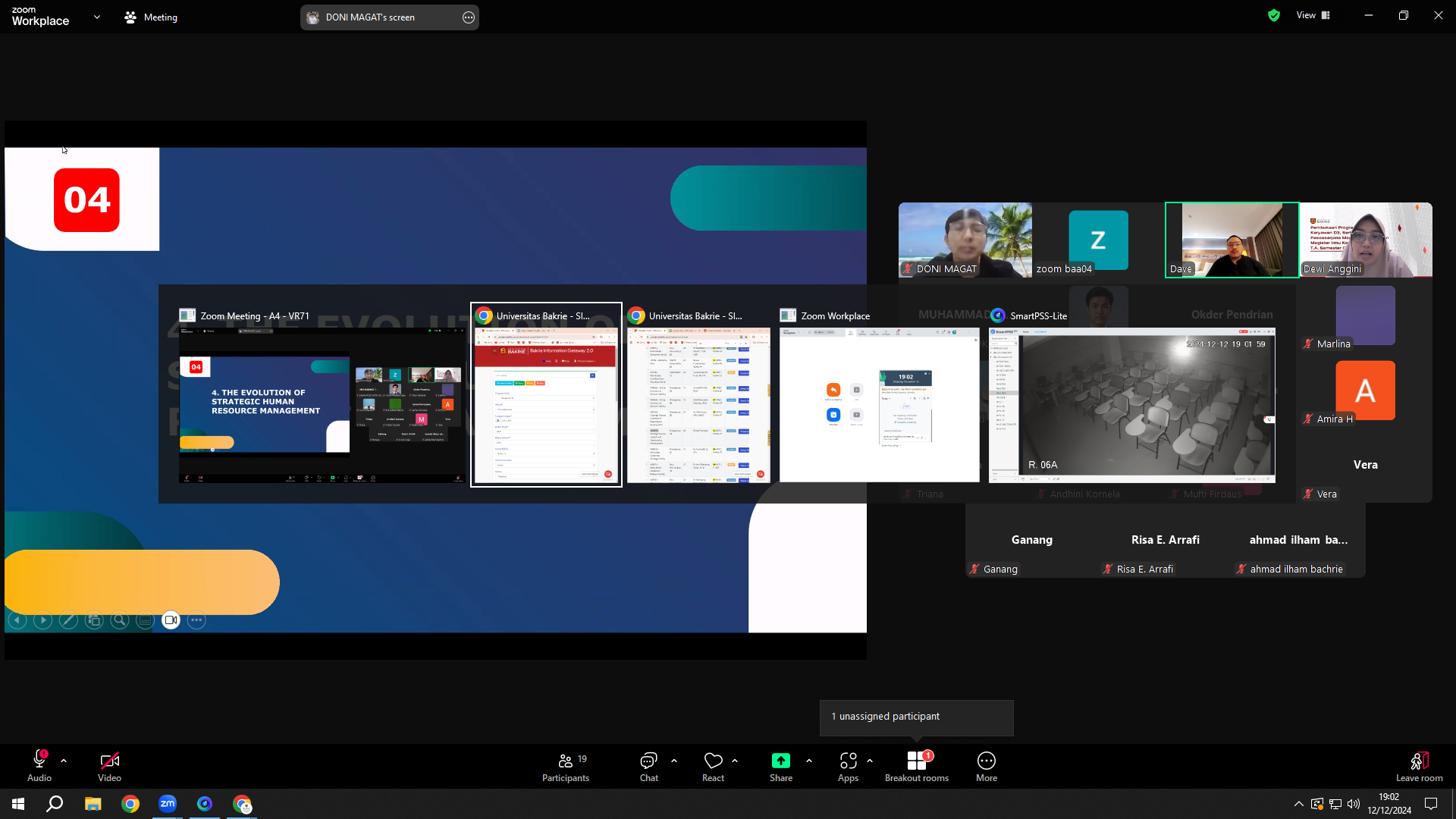Viewport: 1456px width, 819px height.
Task: Toggle subtitles icon in slide controls
Action: (x=145, y=620)
